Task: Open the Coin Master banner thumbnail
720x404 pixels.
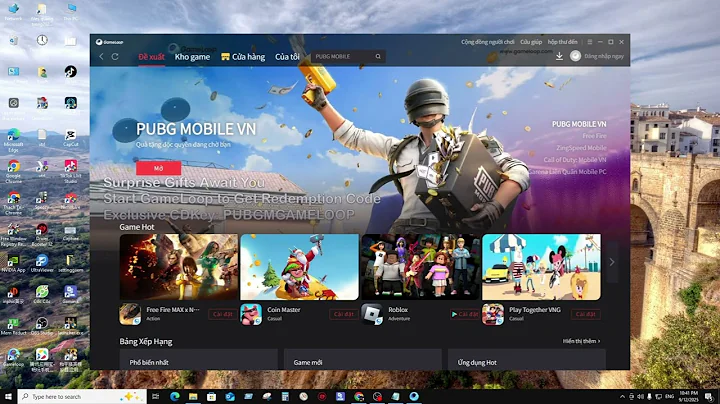Action: [x=299, y=267]
